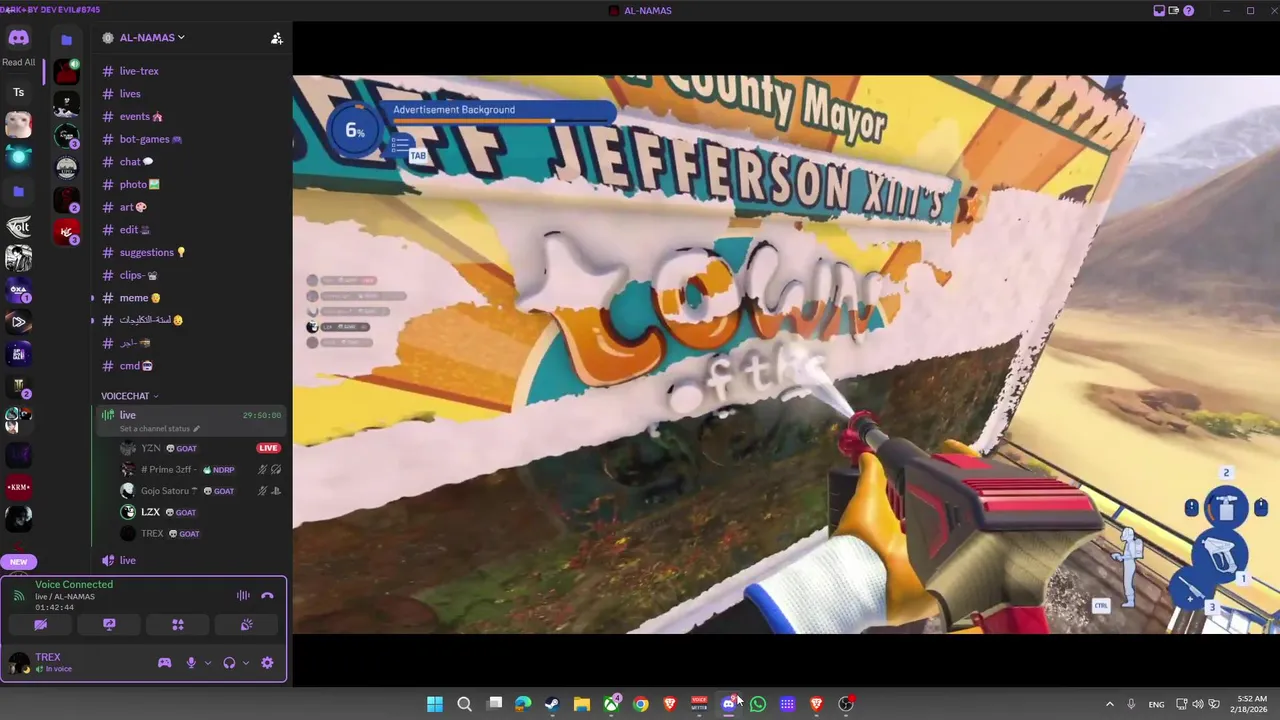The width and height of the screenshot is (1280, 720).
Task: Open the OXA server icon
Action: (x=18, y=291)
